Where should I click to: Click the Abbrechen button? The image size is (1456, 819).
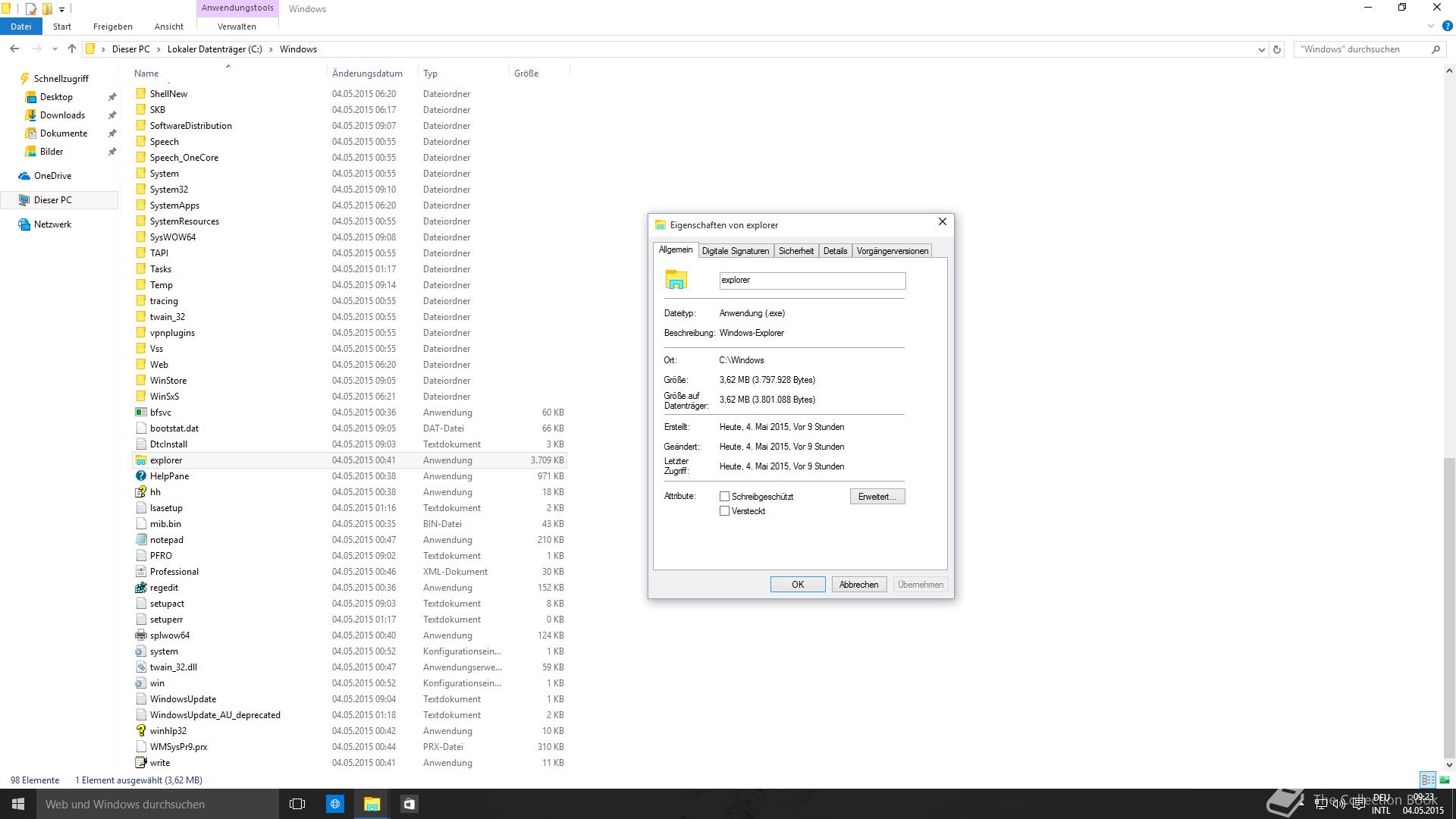(858, 585)
